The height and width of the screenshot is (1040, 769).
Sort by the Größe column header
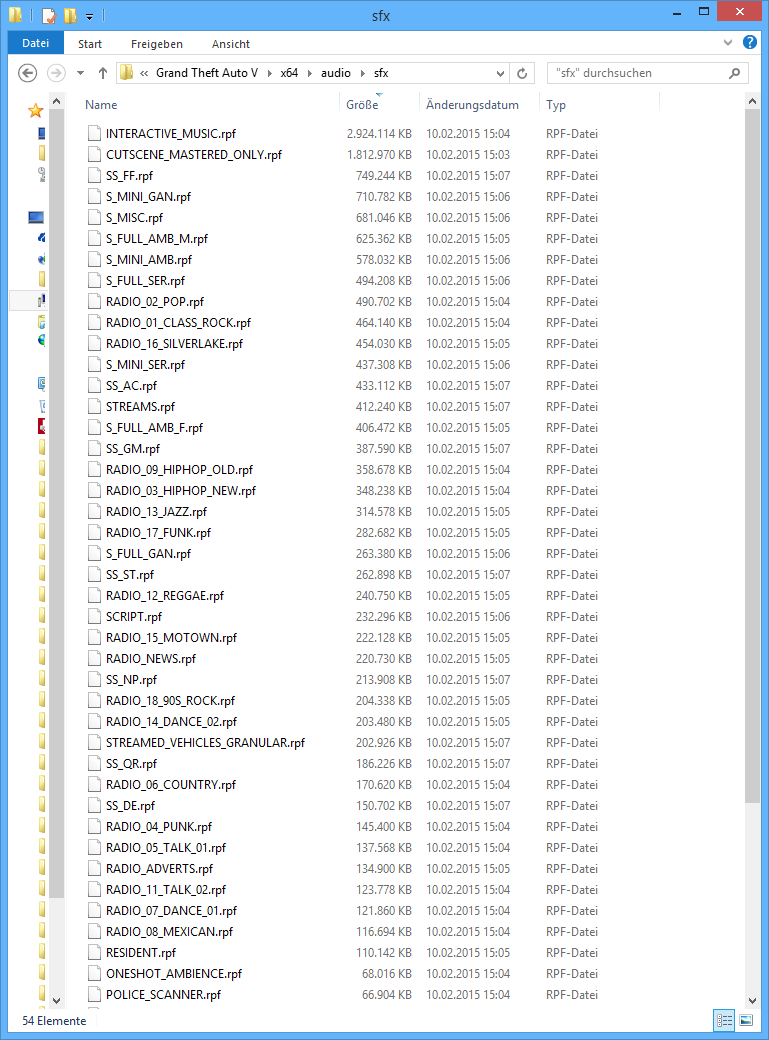(362, 105)
